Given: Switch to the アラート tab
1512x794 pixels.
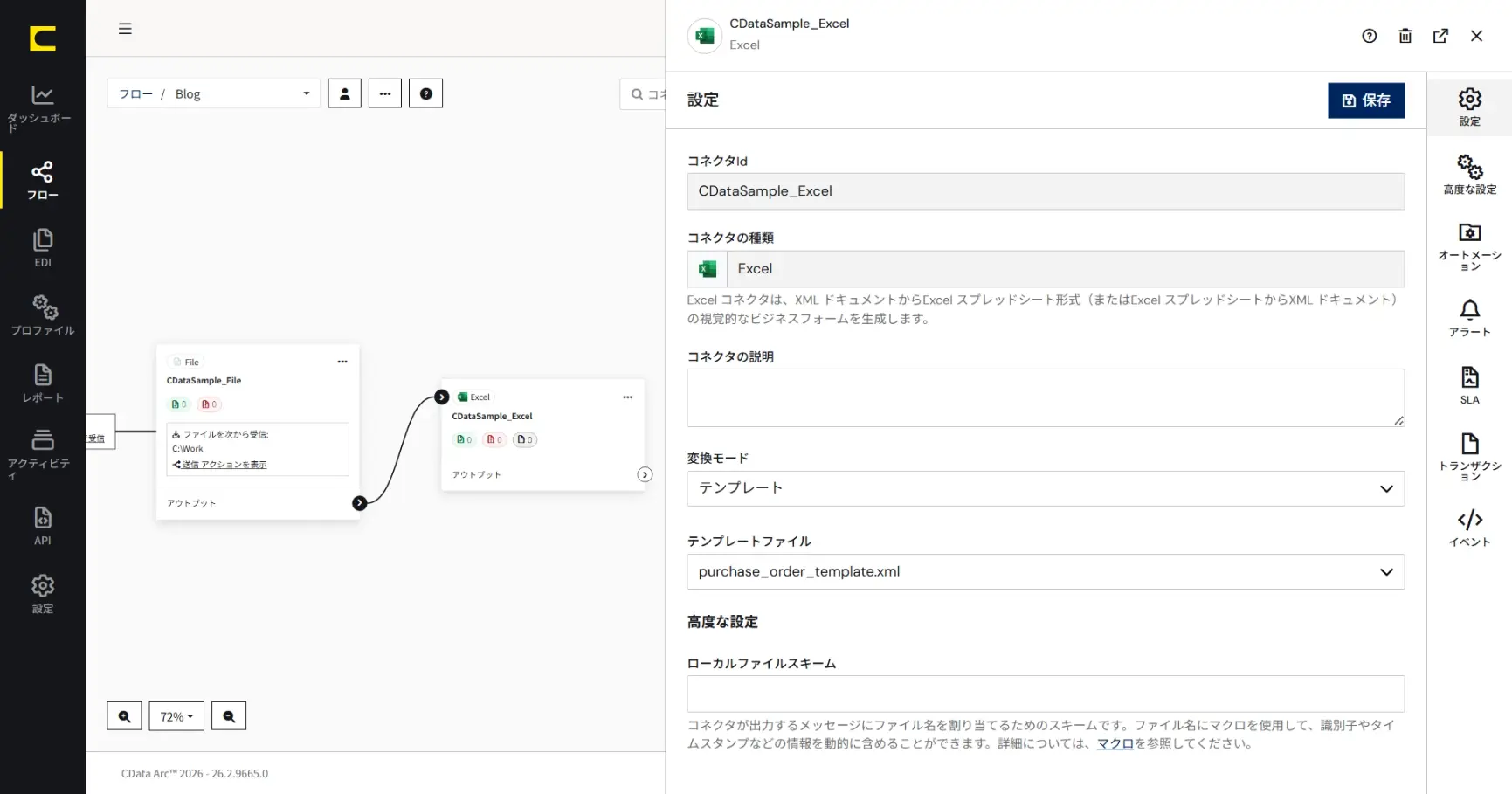Looking at the screenshot, I should (1470, 318).
